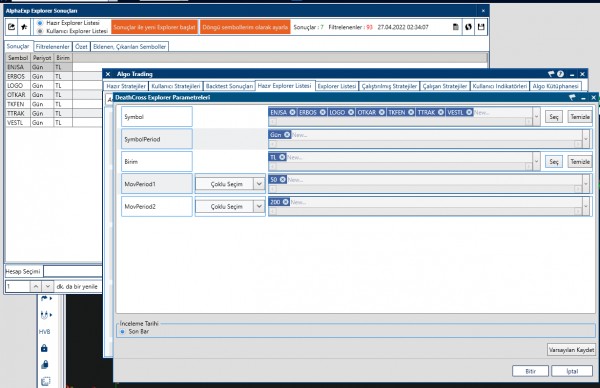Viewport: 600px width, 388px height.
Task: Open Backtest Sonuçları tab
Action: coord(229,86)
